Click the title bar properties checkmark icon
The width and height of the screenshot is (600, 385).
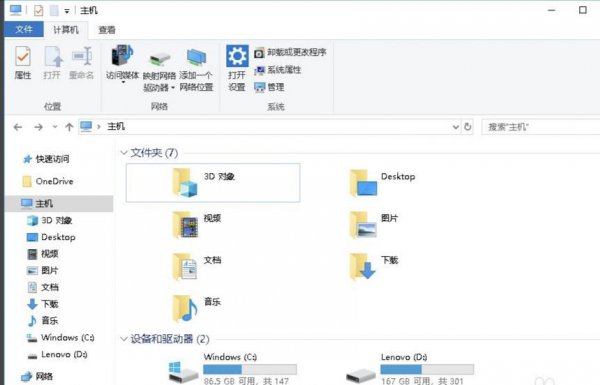[38, 10]
